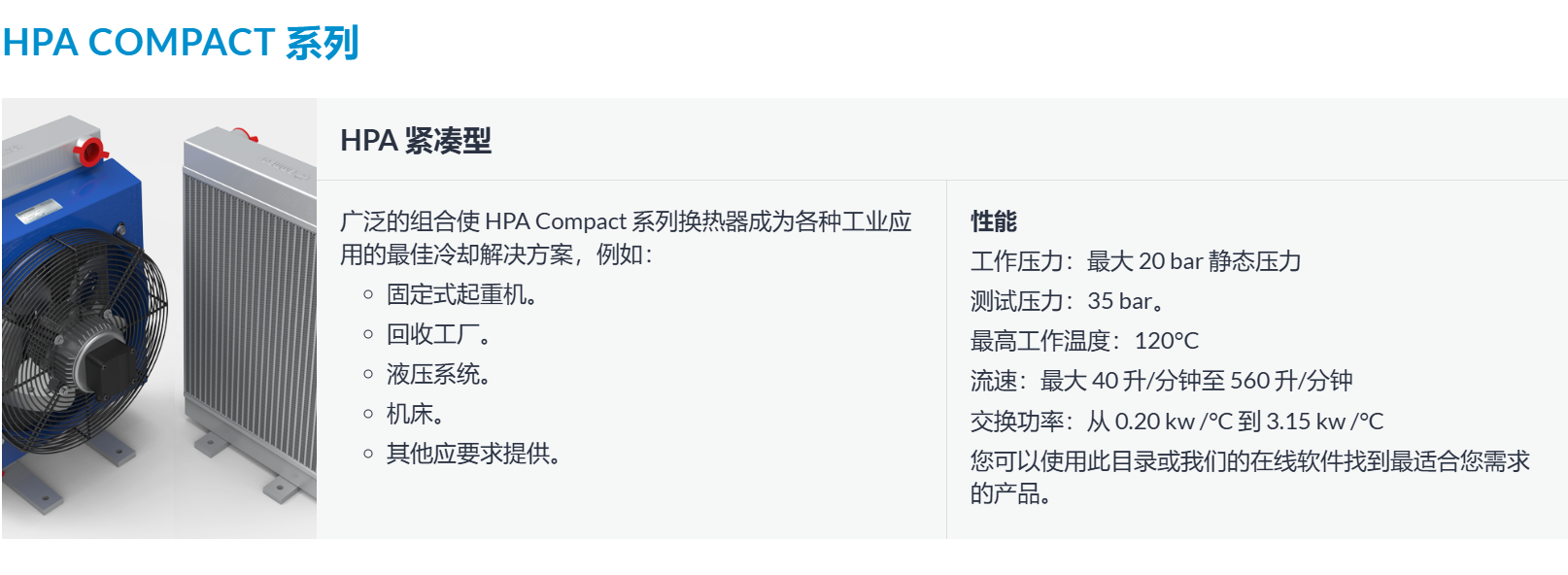Select the 固定式起重机 list item

tap(461, 294)
